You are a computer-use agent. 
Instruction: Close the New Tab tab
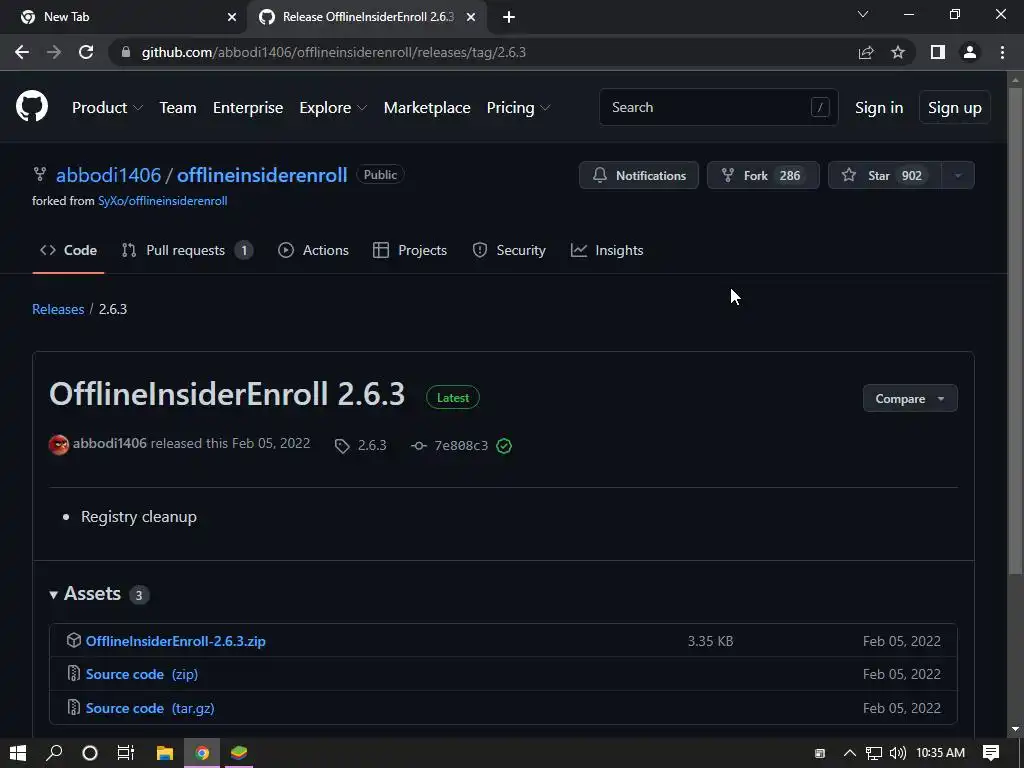(x=232, y=17)
